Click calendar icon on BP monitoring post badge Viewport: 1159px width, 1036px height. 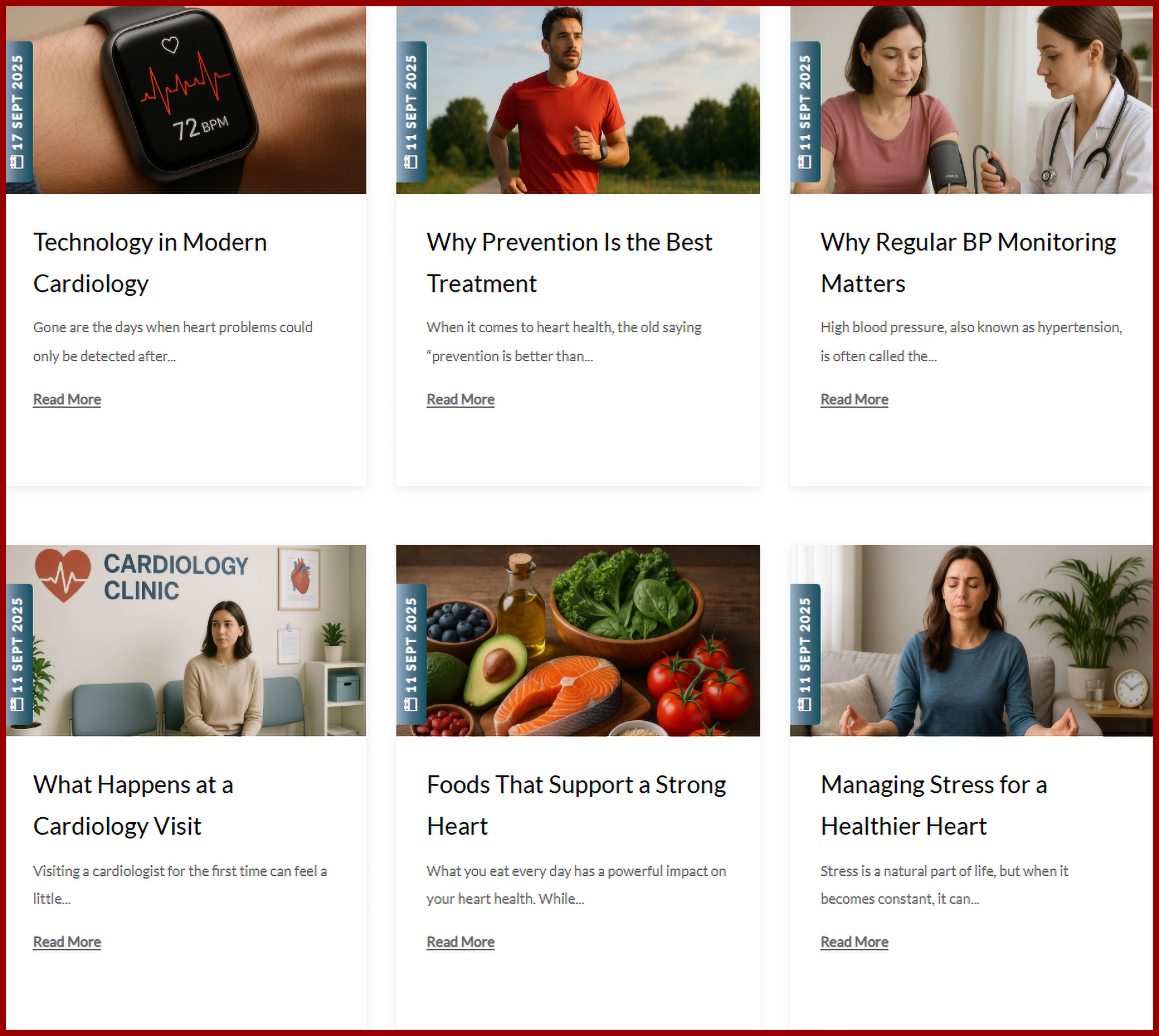pyautogui.click(x=805, y=162)
